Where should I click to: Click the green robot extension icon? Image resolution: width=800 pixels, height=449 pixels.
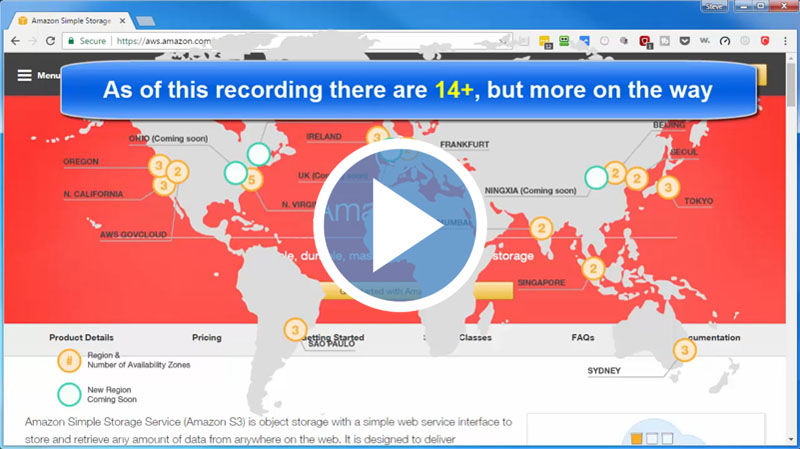click(x=565, y=41)
